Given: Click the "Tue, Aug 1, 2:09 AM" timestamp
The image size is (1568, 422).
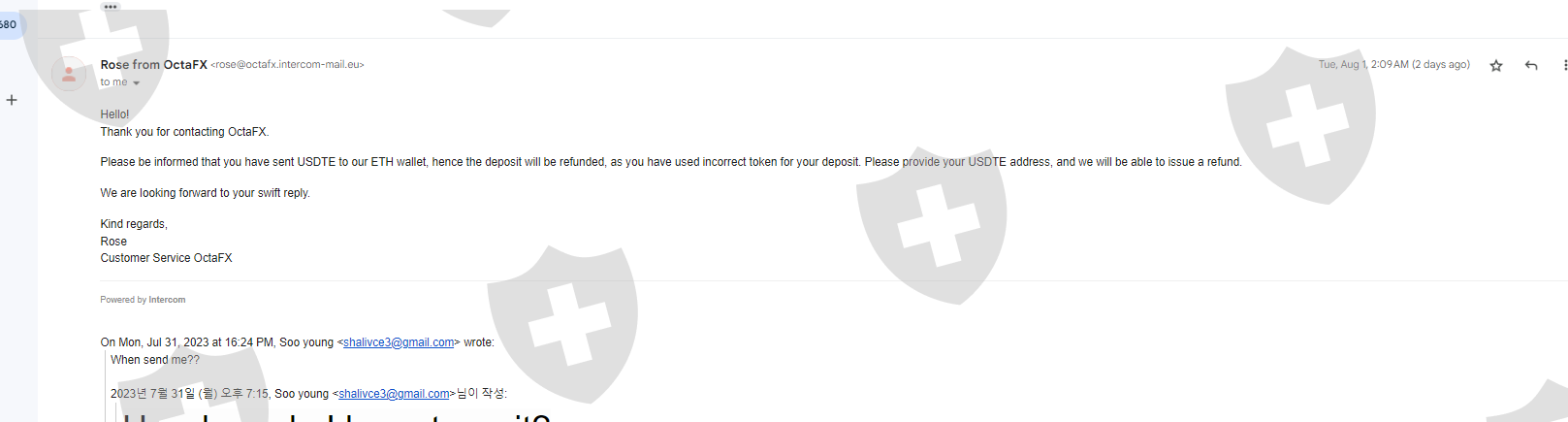Looking at the screenshot, I should tap(1393, 65).
